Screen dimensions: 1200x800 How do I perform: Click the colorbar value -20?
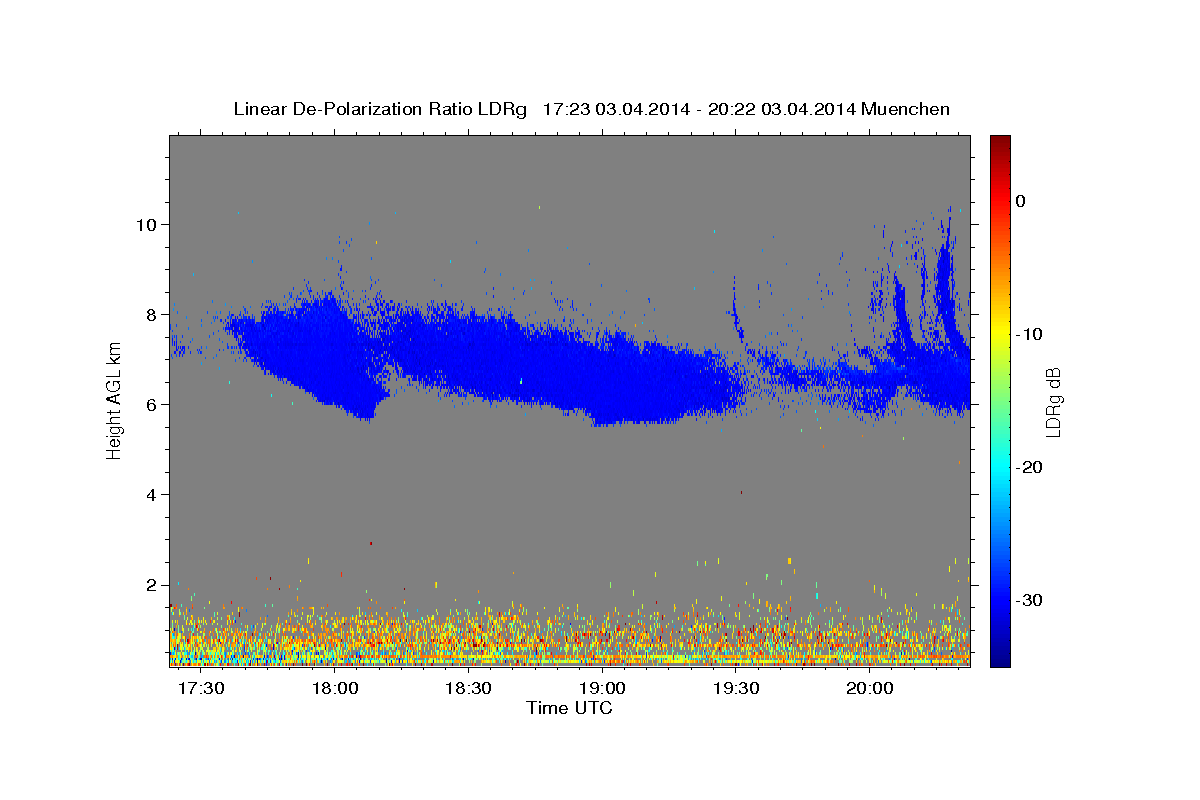tap(1029, 467)
